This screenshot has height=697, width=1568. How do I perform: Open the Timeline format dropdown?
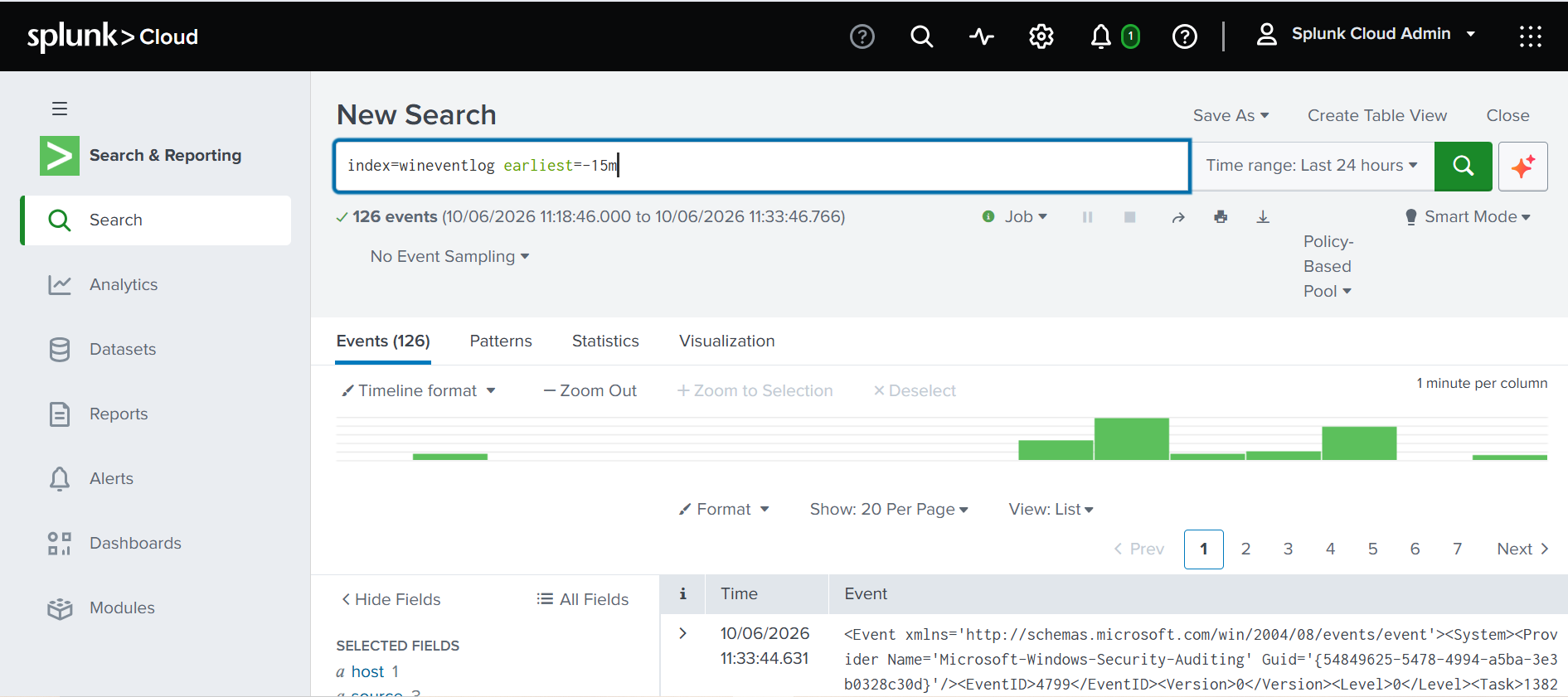pyautogui.click(x=419, y=390)
